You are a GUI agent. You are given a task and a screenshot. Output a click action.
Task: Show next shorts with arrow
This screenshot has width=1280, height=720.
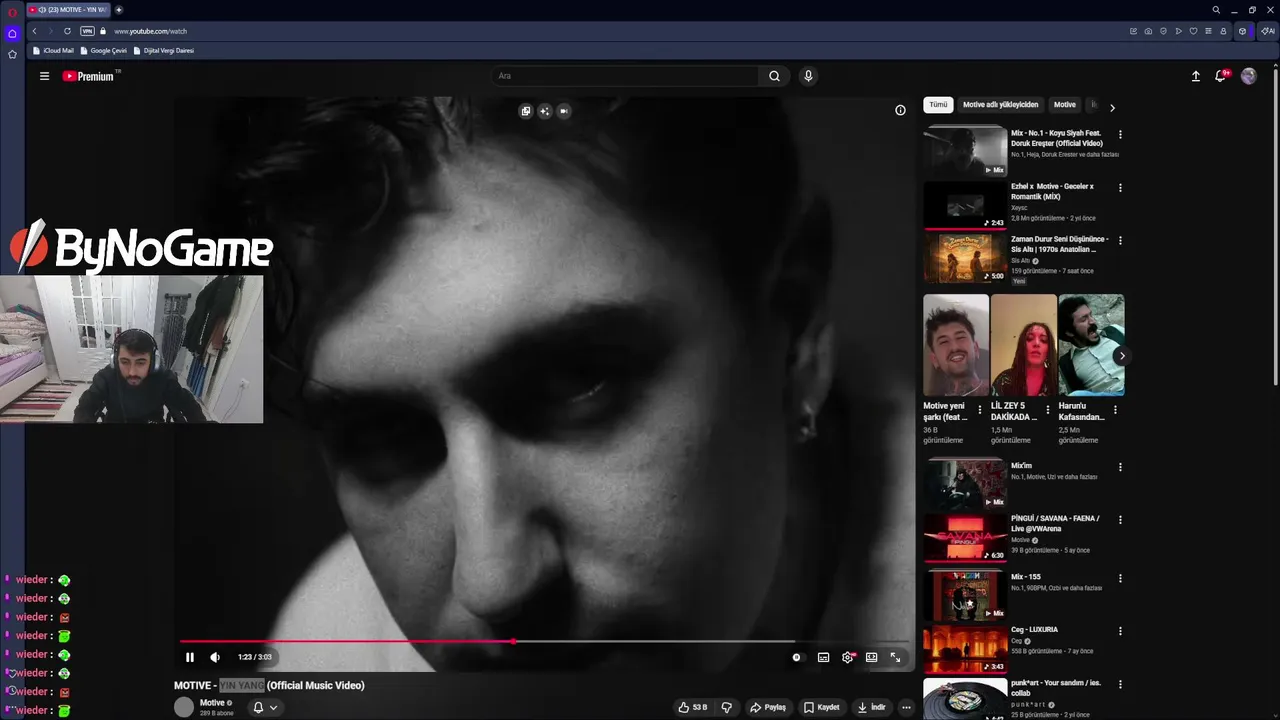[x=1122, y=356]
